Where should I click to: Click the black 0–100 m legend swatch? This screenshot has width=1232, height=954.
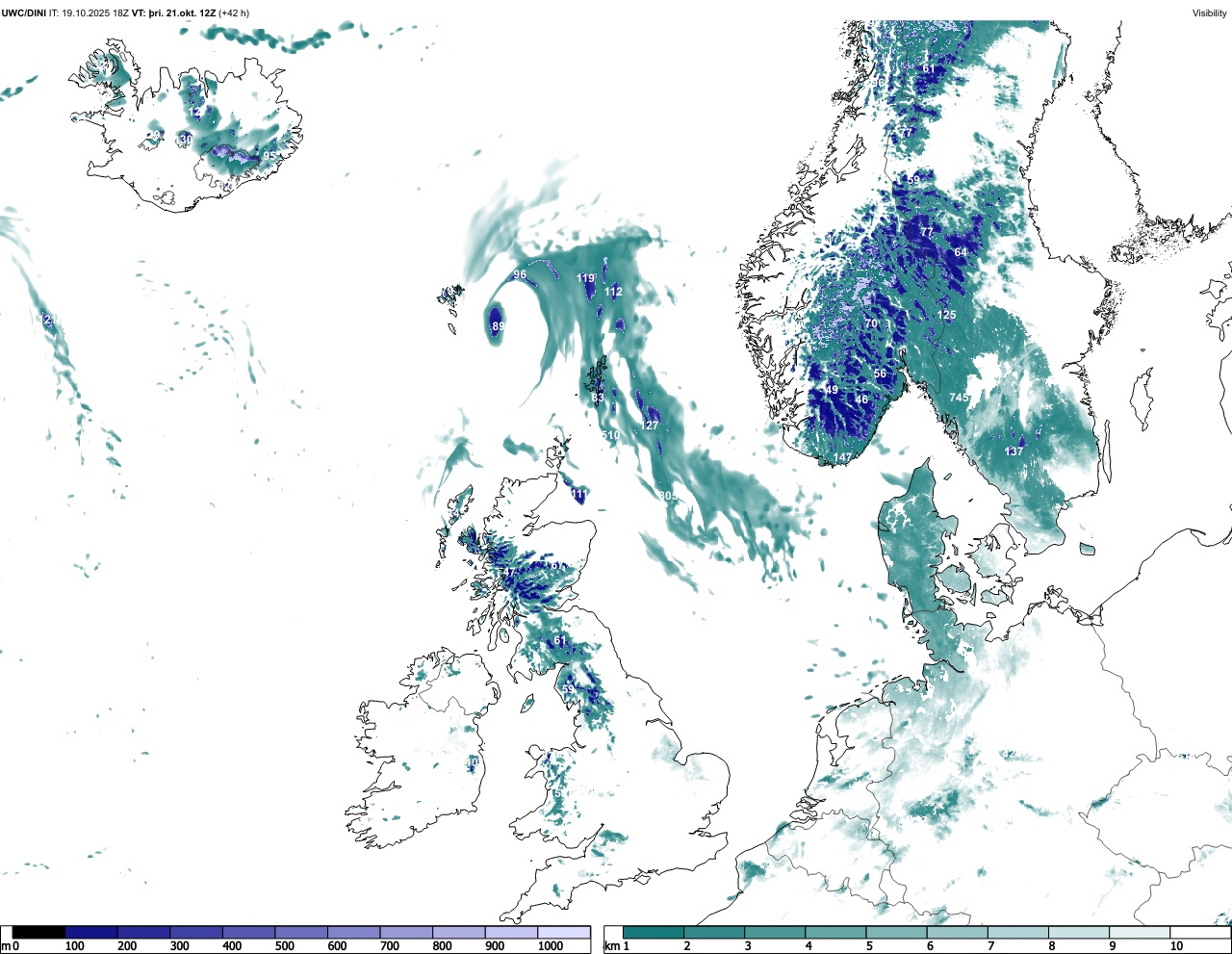[x=39, y=932]
